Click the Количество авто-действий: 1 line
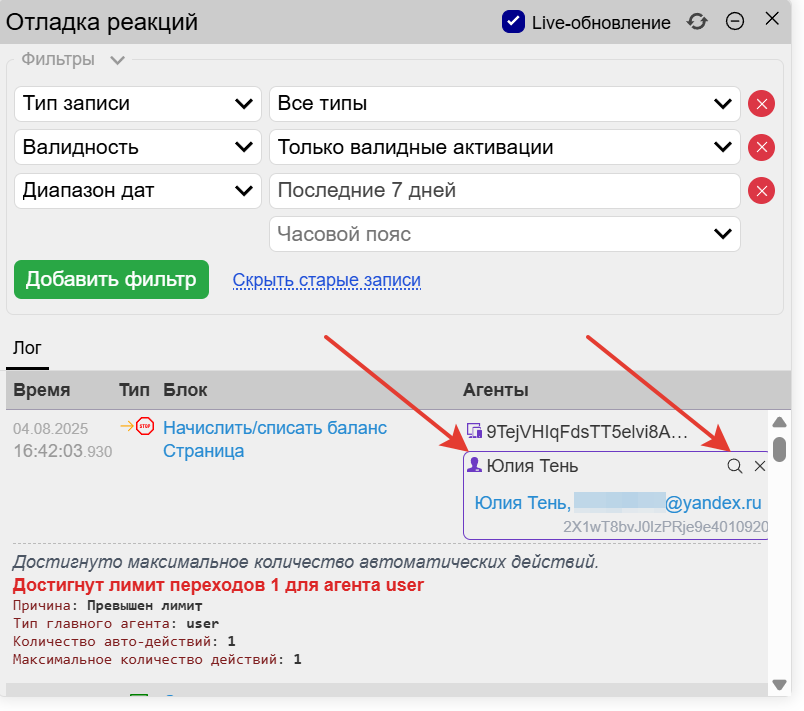Viewport: 804px width, 711px height. (124, 642)
